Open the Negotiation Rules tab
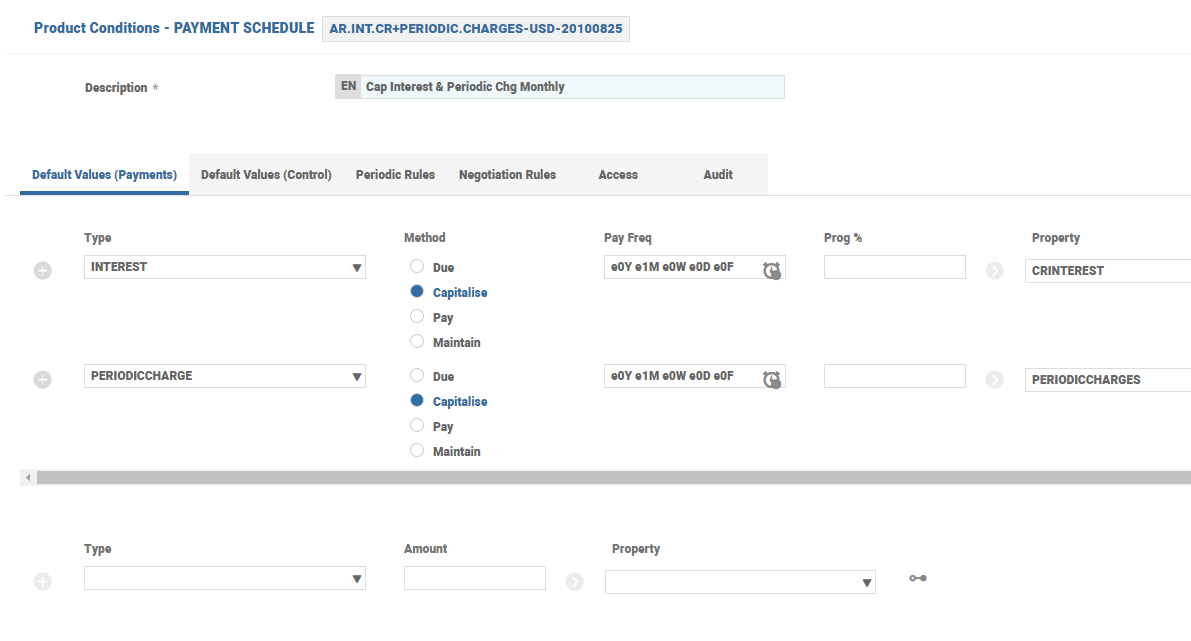The image size is (1191, 641). pos(507,175)
